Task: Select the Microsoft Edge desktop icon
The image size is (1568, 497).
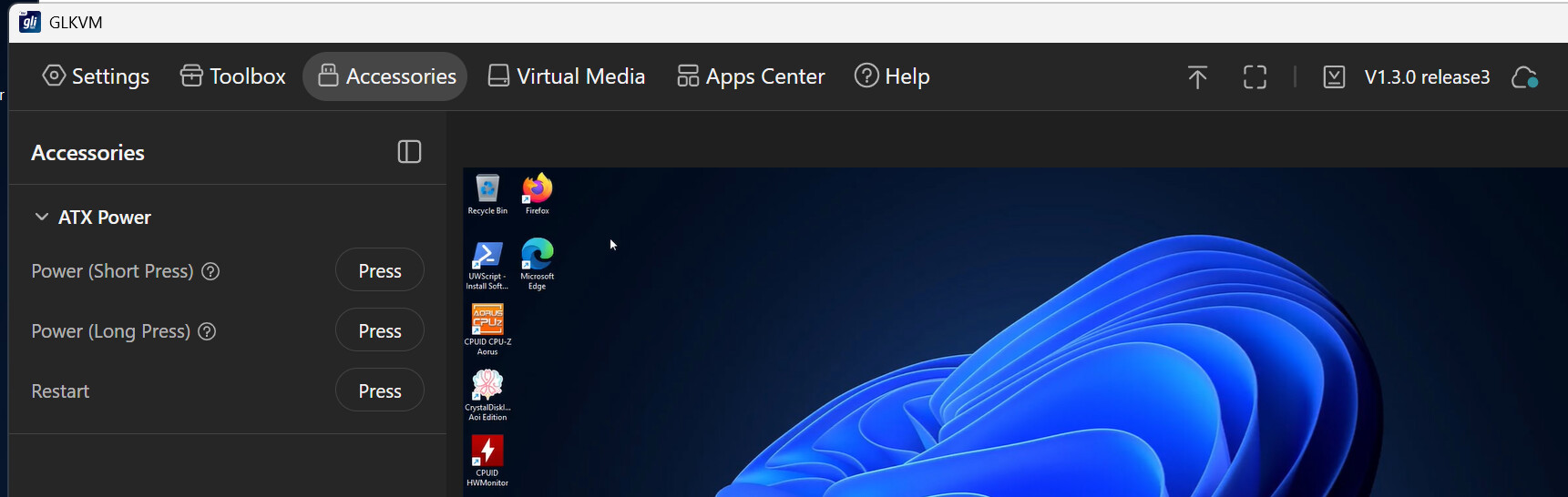Action: (538, 264)
